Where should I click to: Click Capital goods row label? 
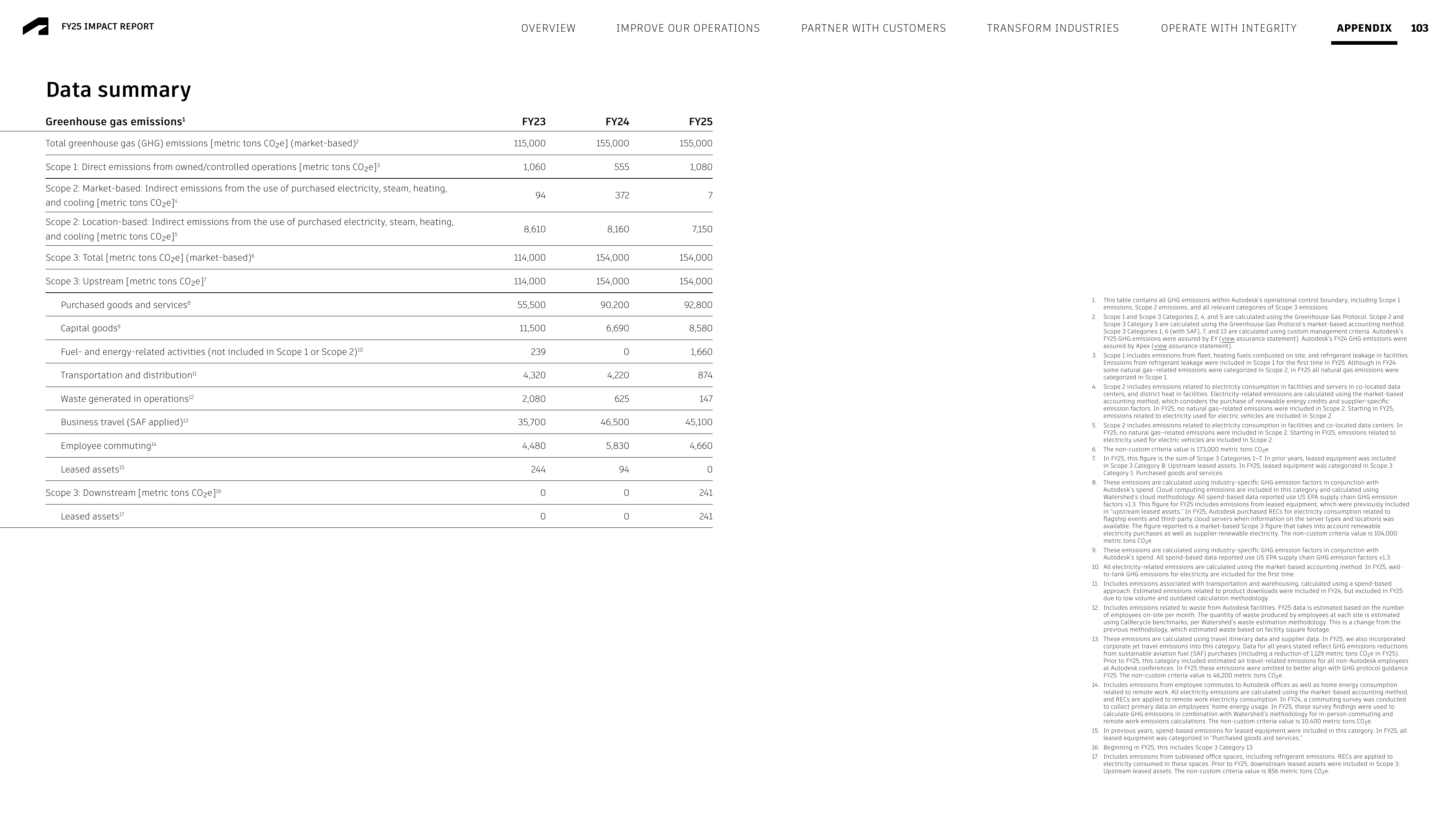[90, 328]
